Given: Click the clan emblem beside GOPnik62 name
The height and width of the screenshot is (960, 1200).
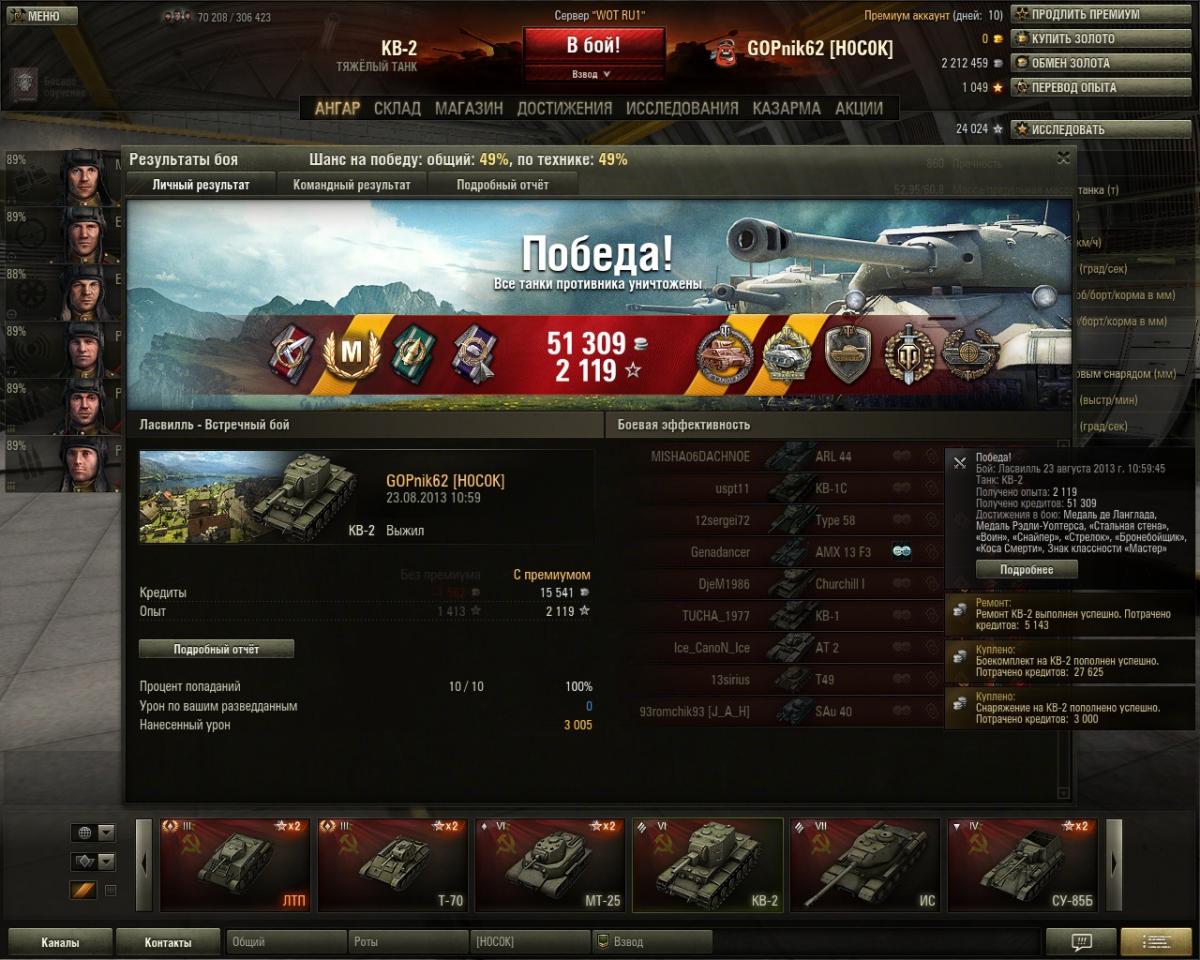Looking at the screenshot, I should (x=721, y=48).
